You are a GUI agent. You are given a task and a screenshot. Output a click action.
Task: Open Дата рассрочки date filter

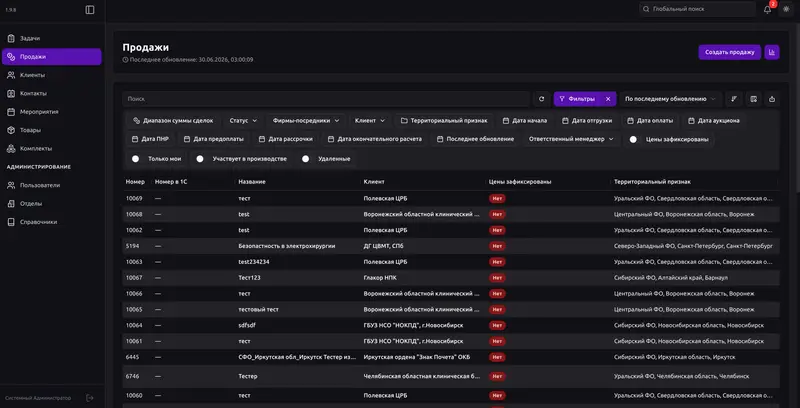click(x=285, y=139)
